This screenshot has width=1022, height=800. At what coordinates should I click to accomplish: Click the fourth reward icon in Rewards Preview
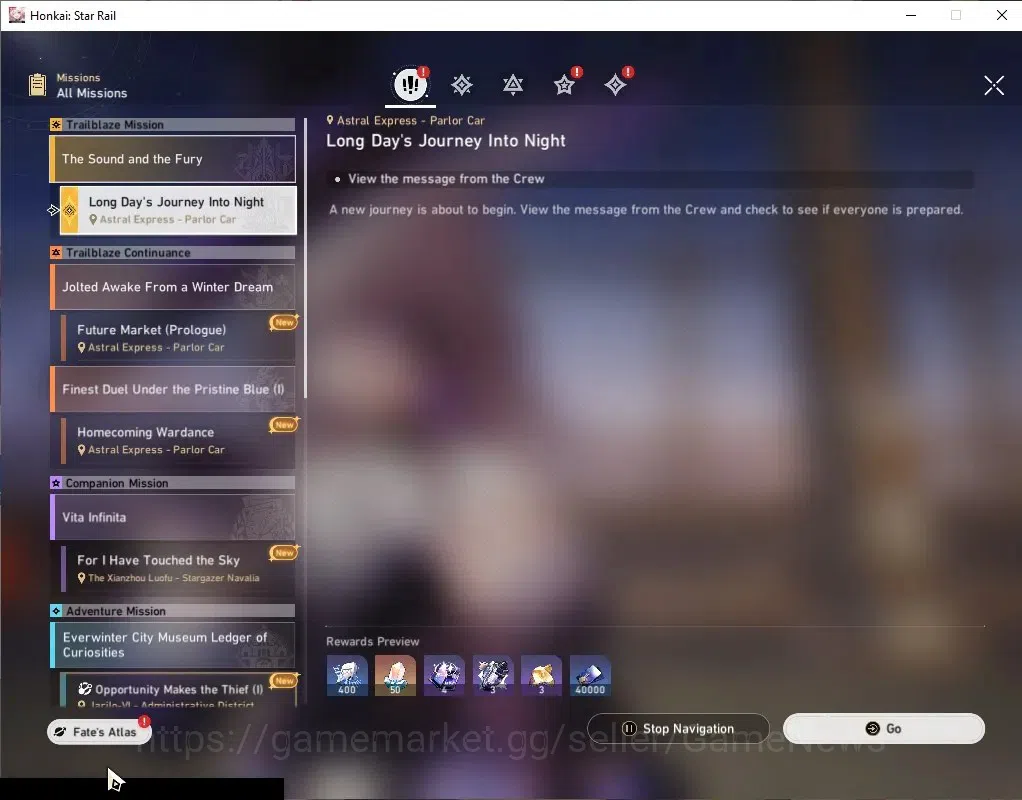pos(493,675)
